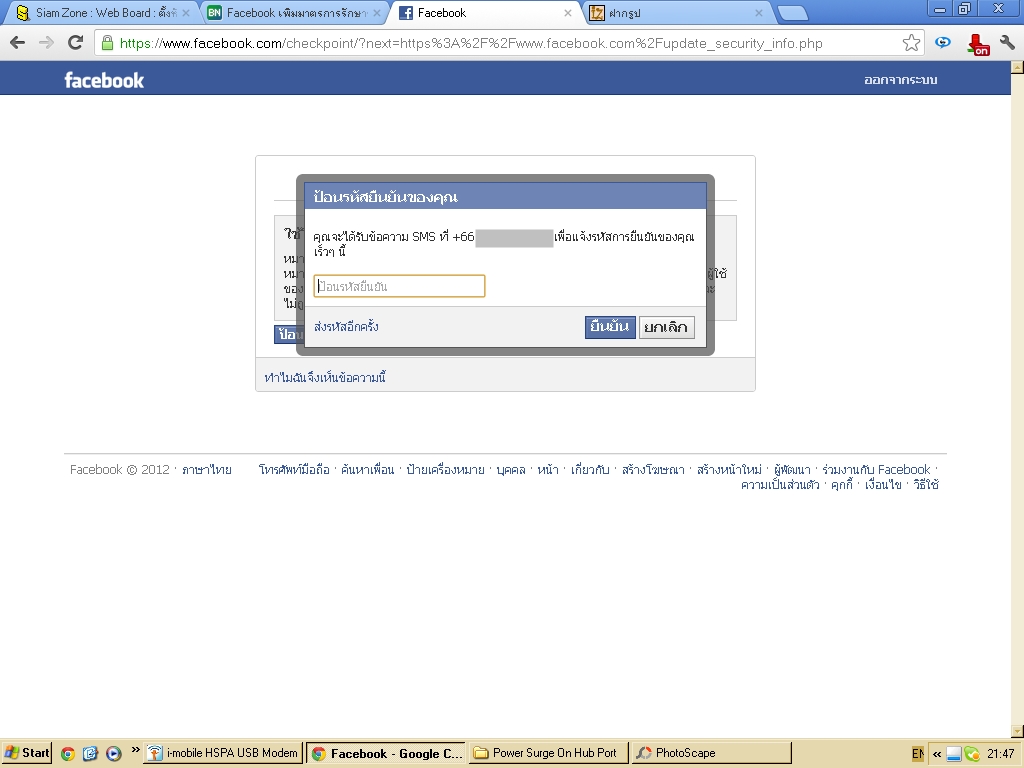Open the Windows Start menu
The width and height of the screenshot is (1024, 768).
[x=27, y=753]
